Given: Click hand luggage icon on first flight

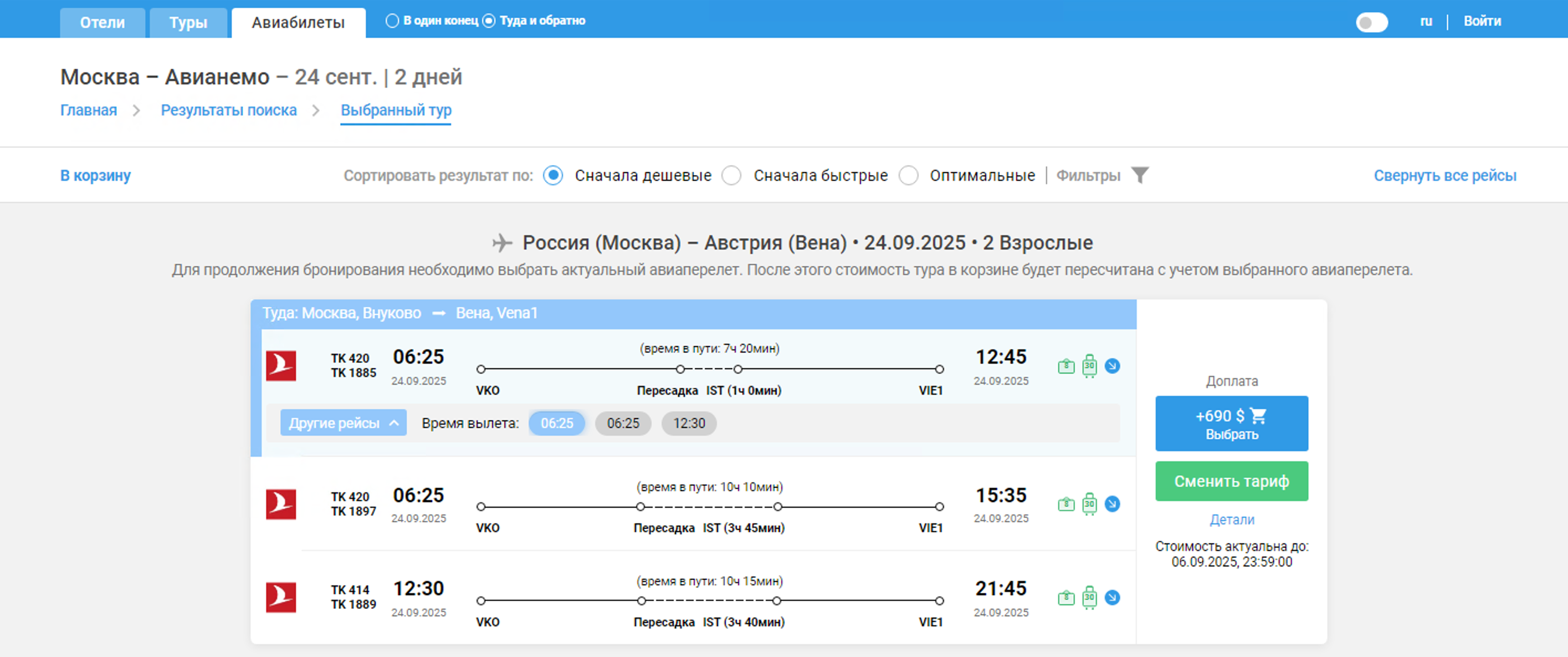Looking at the screenshot, I should click(x=1066, y=366).
